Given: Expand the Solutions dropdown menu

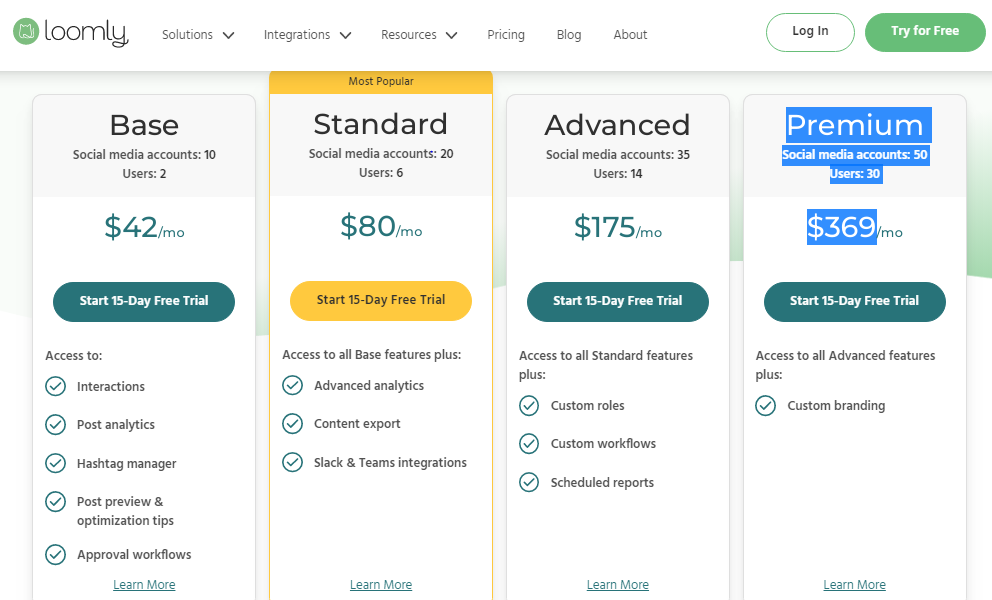Looking at the screenshot, I should tap(197, 34).
